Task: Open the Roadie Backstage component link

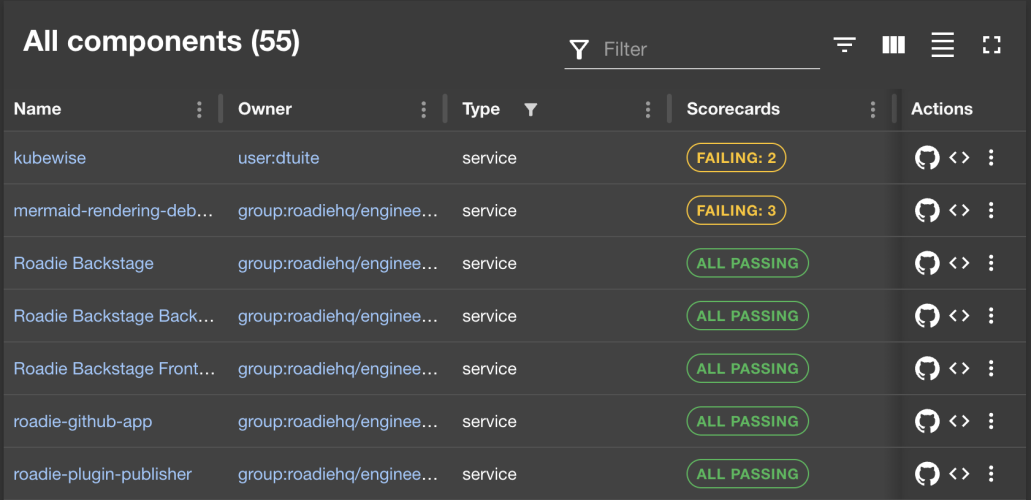Action: 84,263
